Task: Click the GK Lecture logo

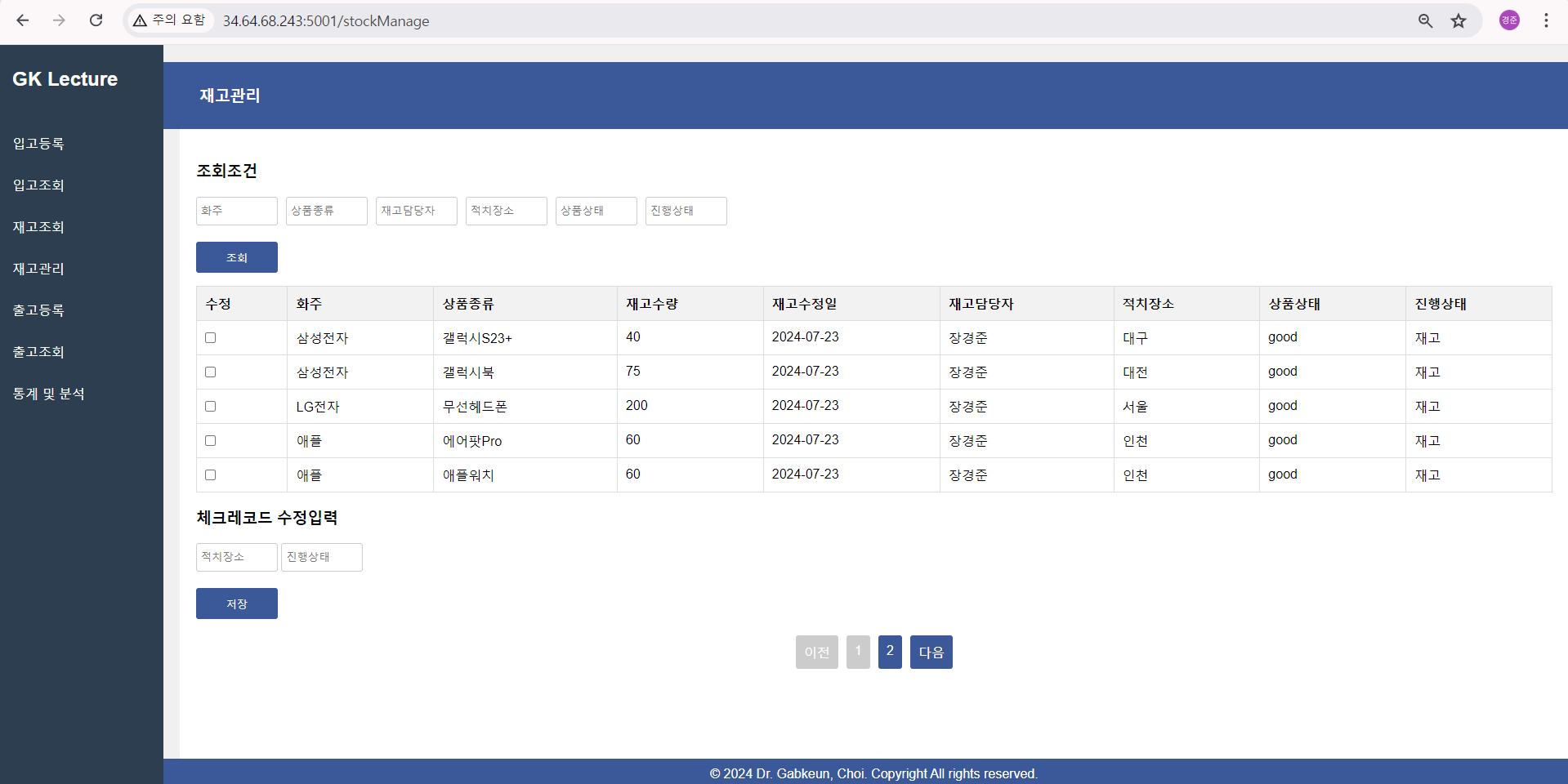Action: [x=65, y=79]
